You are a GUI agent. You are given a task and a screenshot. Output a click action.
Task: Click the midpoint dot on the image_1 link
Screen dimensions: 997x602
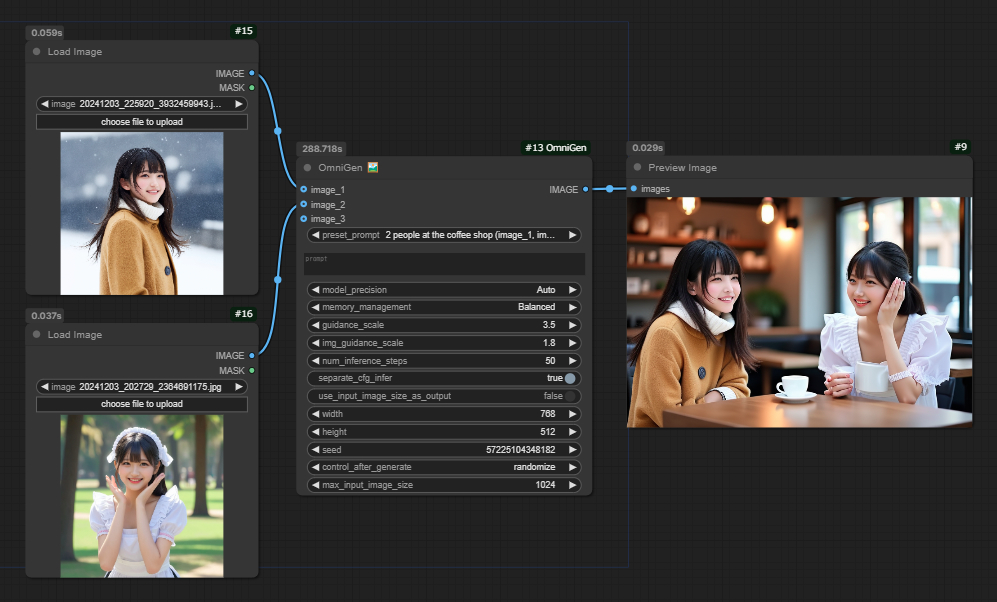[x=277, y=131]
